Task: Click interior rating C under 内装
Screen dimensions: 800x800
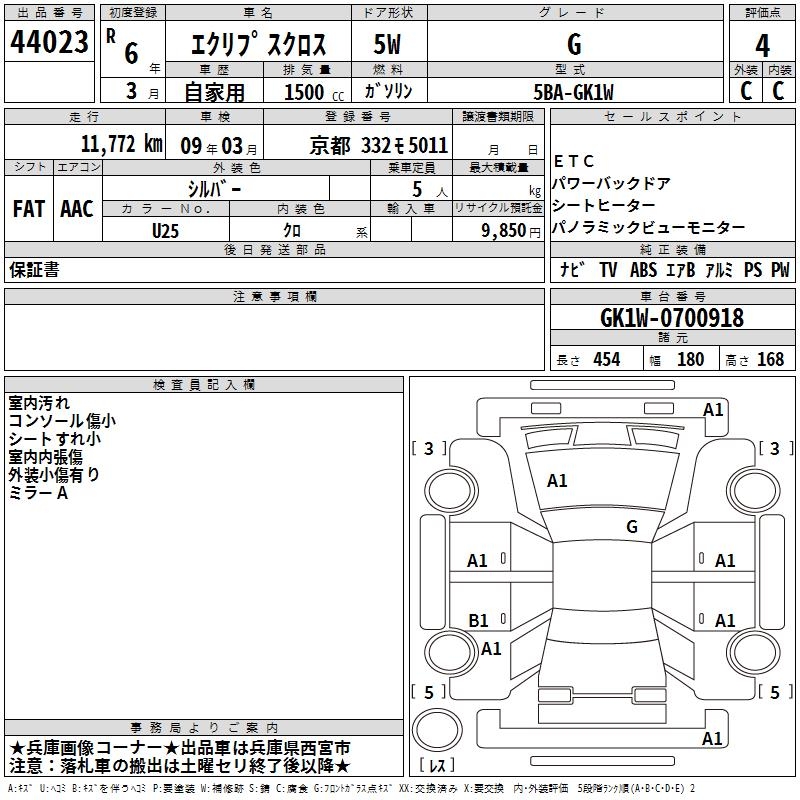Action: (778, 91)
